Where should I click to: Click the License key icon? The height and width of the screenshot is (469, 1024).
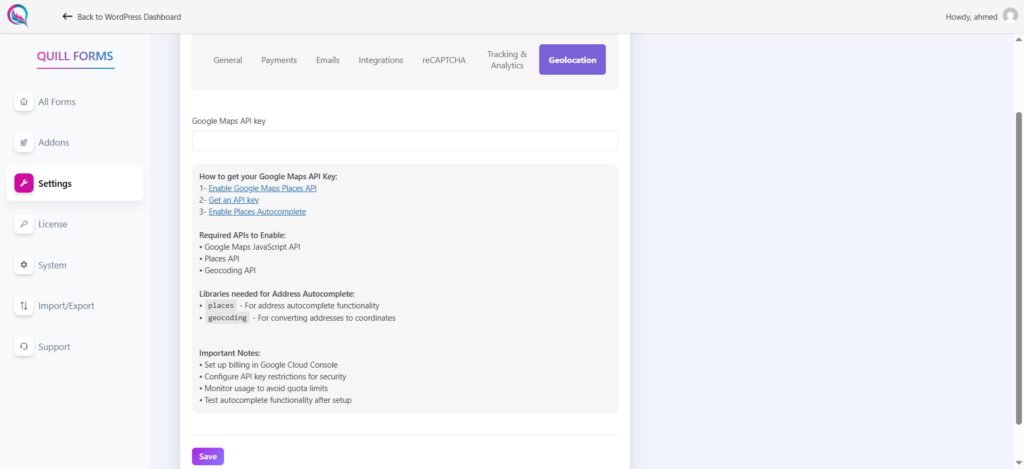pyautogui.click(x=24, y=224)
